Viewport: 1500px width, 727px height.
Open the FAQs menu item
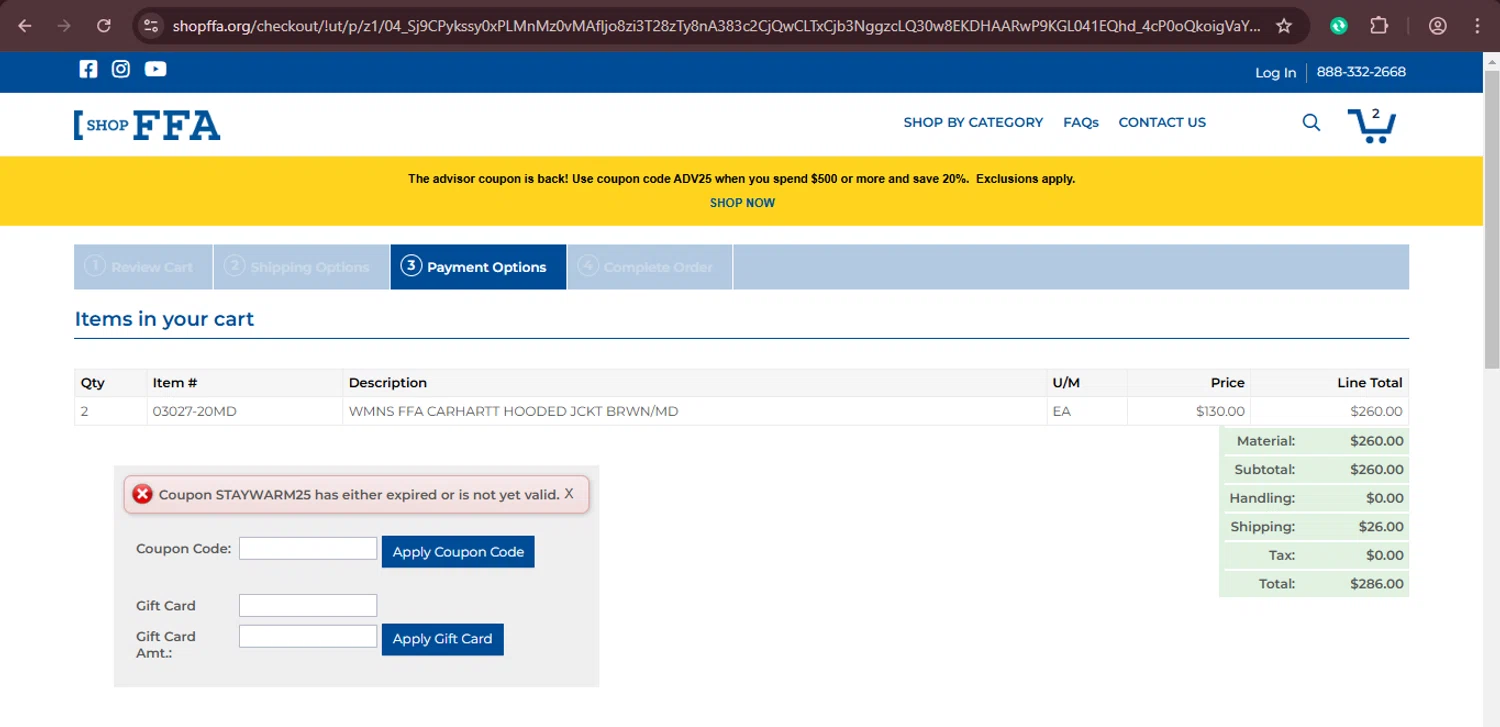(x=1081, y=122)
